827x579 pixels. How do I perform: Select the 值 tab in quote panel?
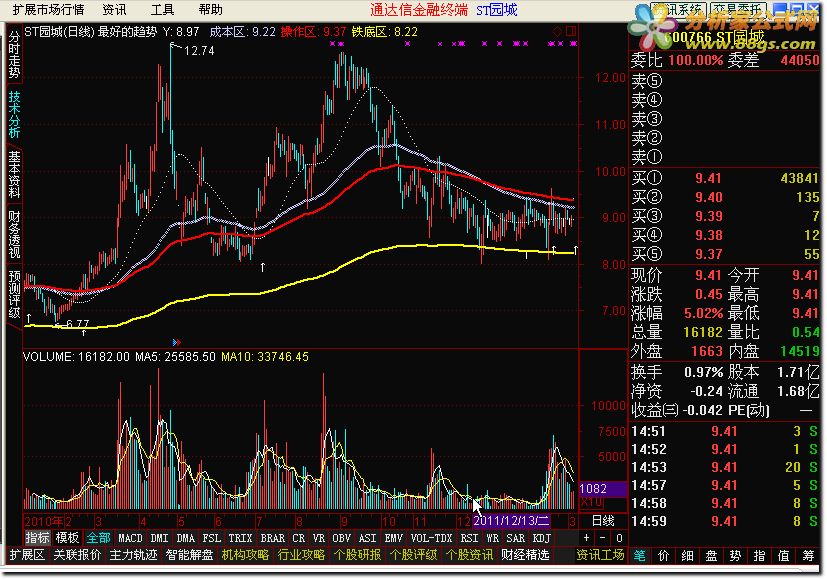[784, 555]
